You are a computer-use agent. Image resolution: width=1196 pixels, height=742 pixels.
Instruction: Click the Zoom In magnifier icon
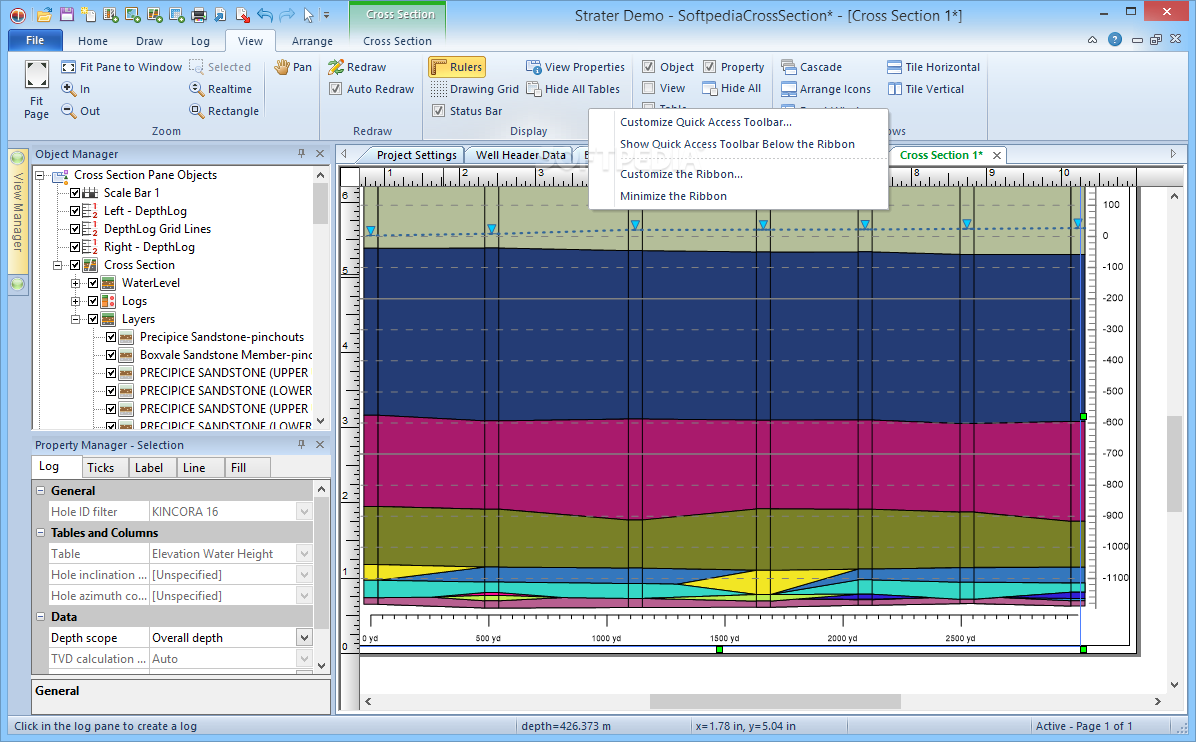coord(69,89)
